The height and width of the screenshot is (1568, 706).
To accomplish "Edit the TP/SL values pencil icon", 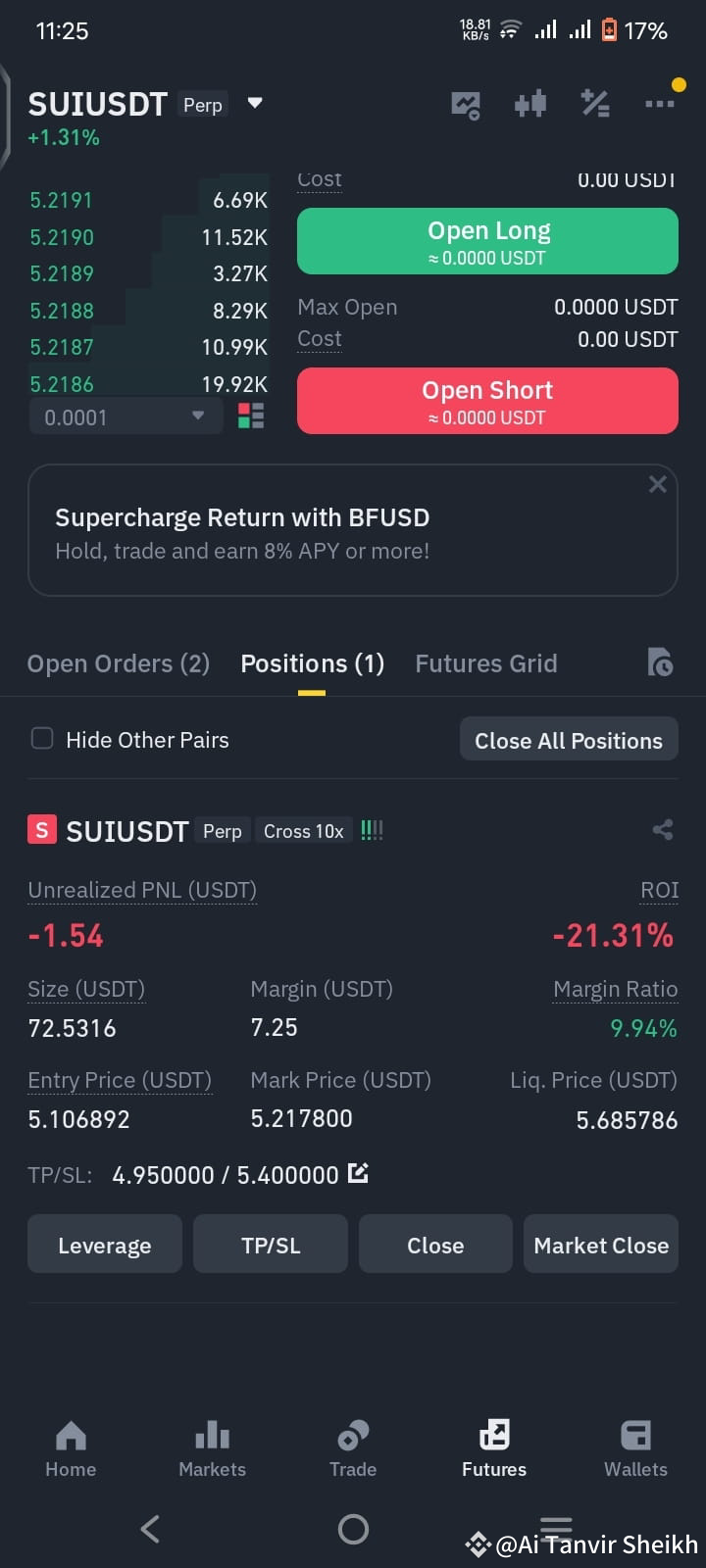I will click(x=358, y=1172).
